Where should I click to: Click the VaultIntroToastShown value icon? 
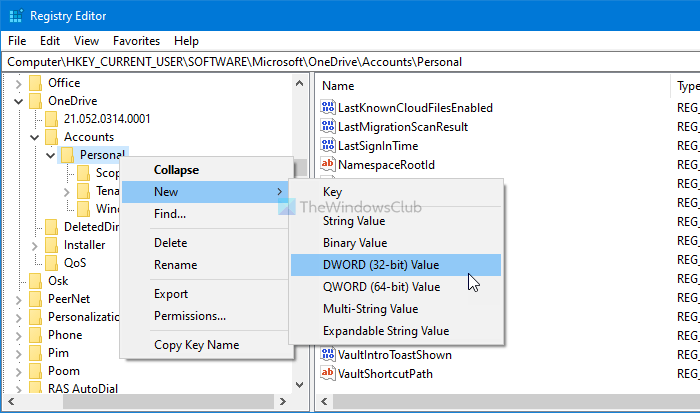click(x=328, y=355)
